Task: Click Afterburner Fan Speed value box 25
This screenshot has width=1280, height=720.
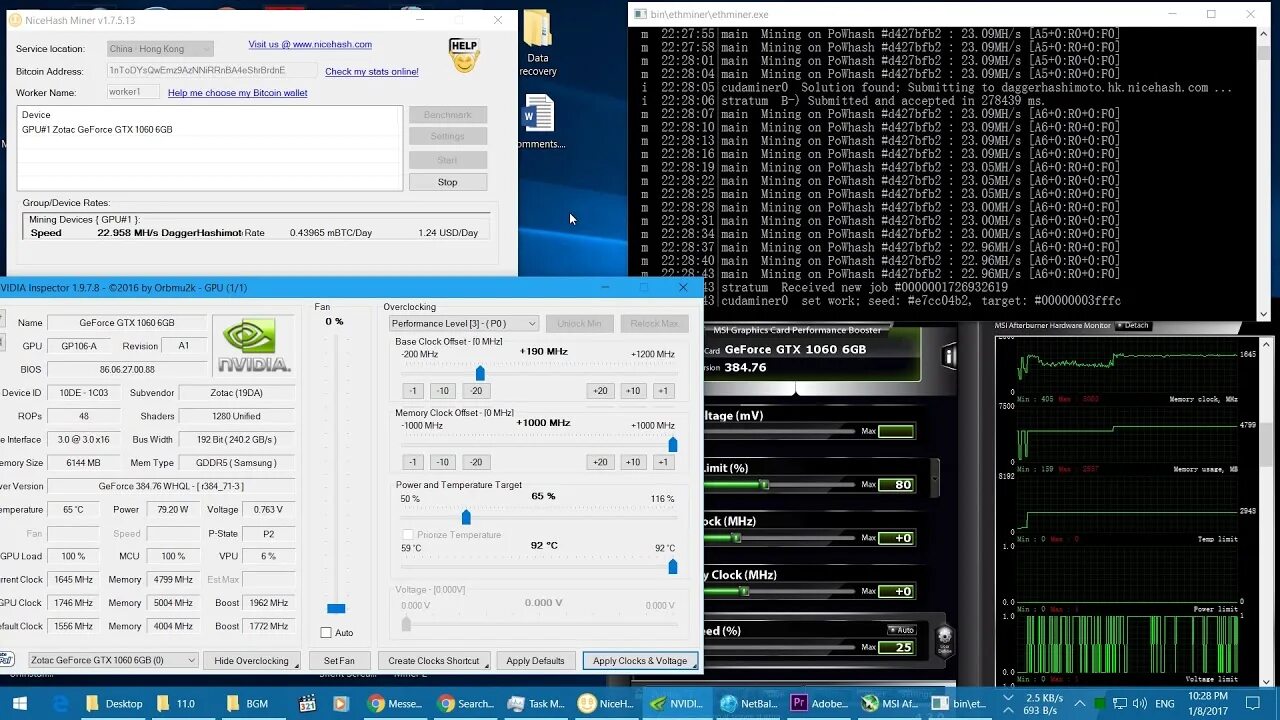Action: (895, 647)
